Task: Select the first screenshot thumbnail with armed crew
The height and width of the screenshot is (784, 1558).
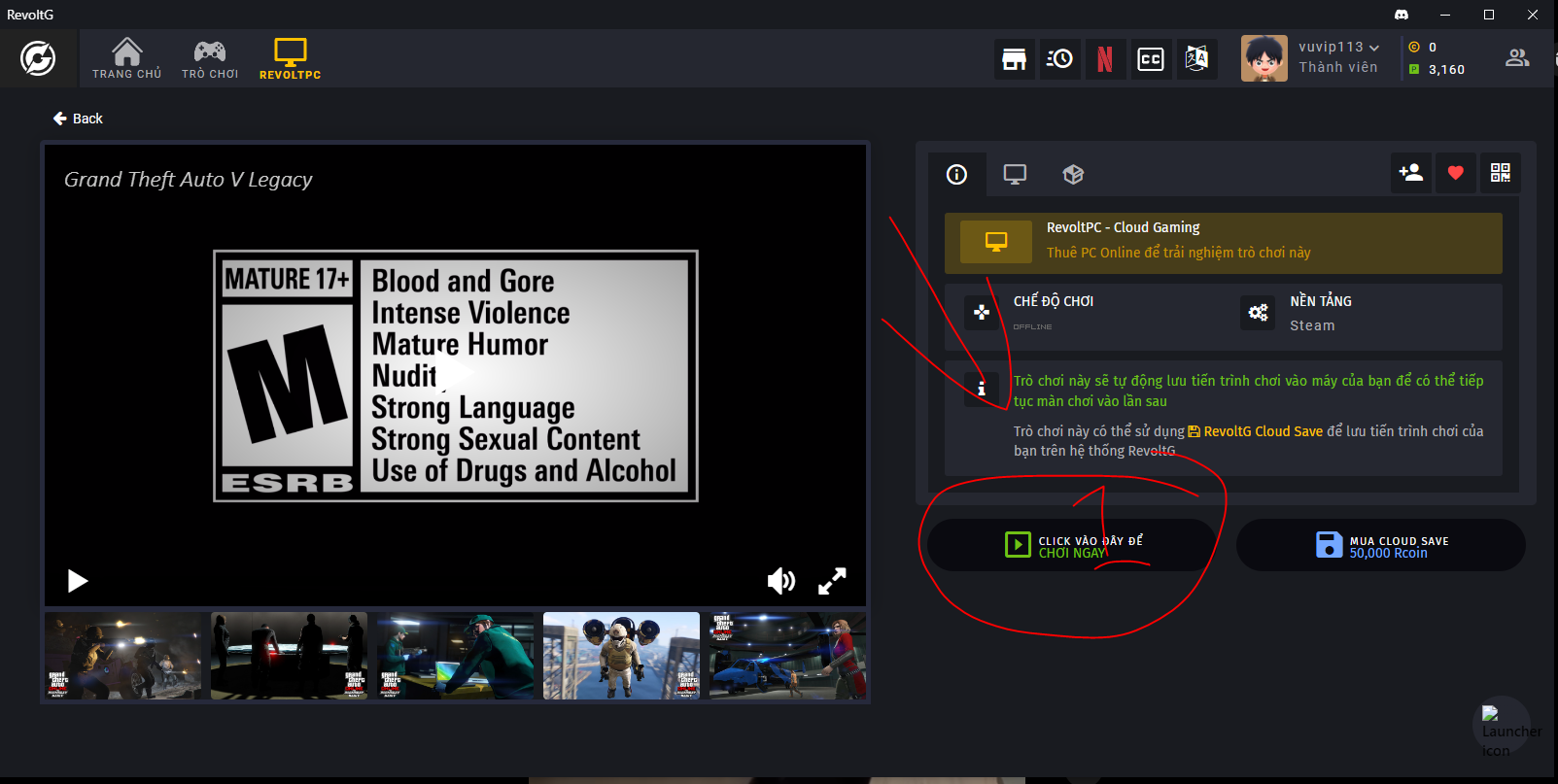Action: click(x=122, y=656)
